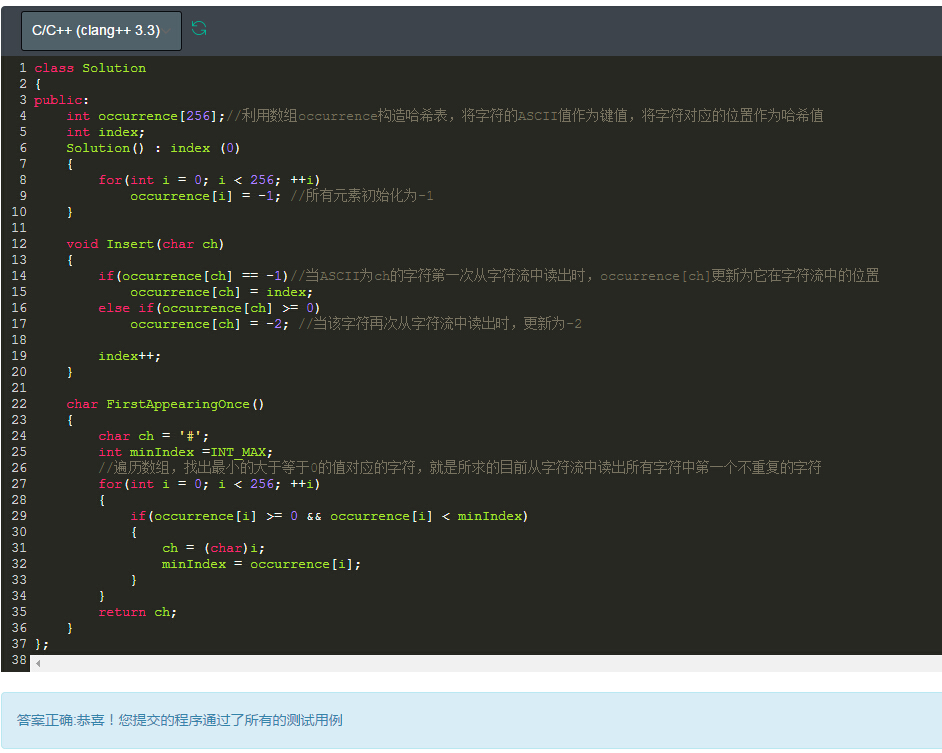Click the 'return ch;' statement
Screen dimensions: 942x753
138,612
